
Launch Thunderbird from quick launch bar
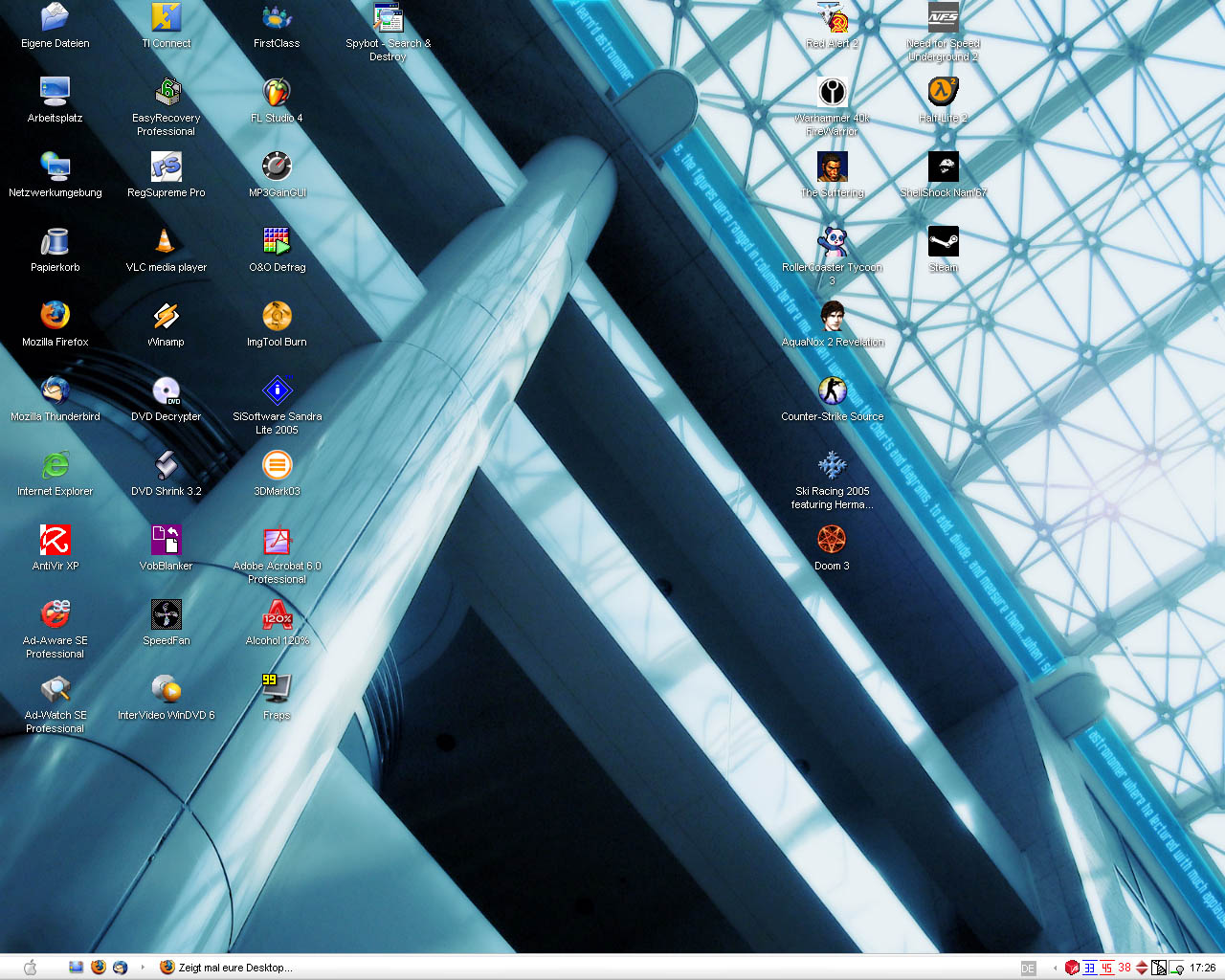click(121, 968)
